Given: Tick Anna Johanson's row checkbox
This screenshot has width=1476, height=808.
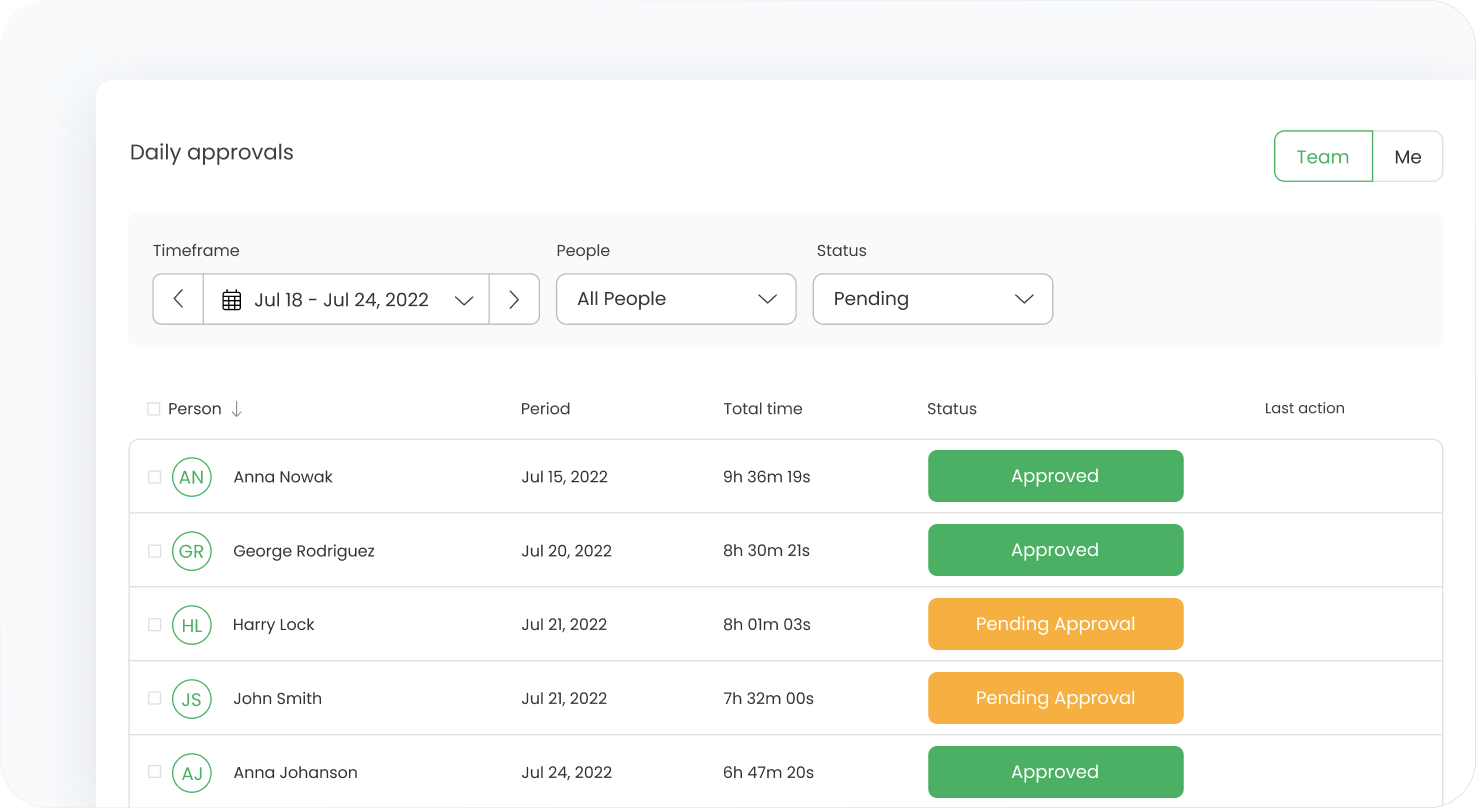Looking at the screenshot, I should coord(155,772).
